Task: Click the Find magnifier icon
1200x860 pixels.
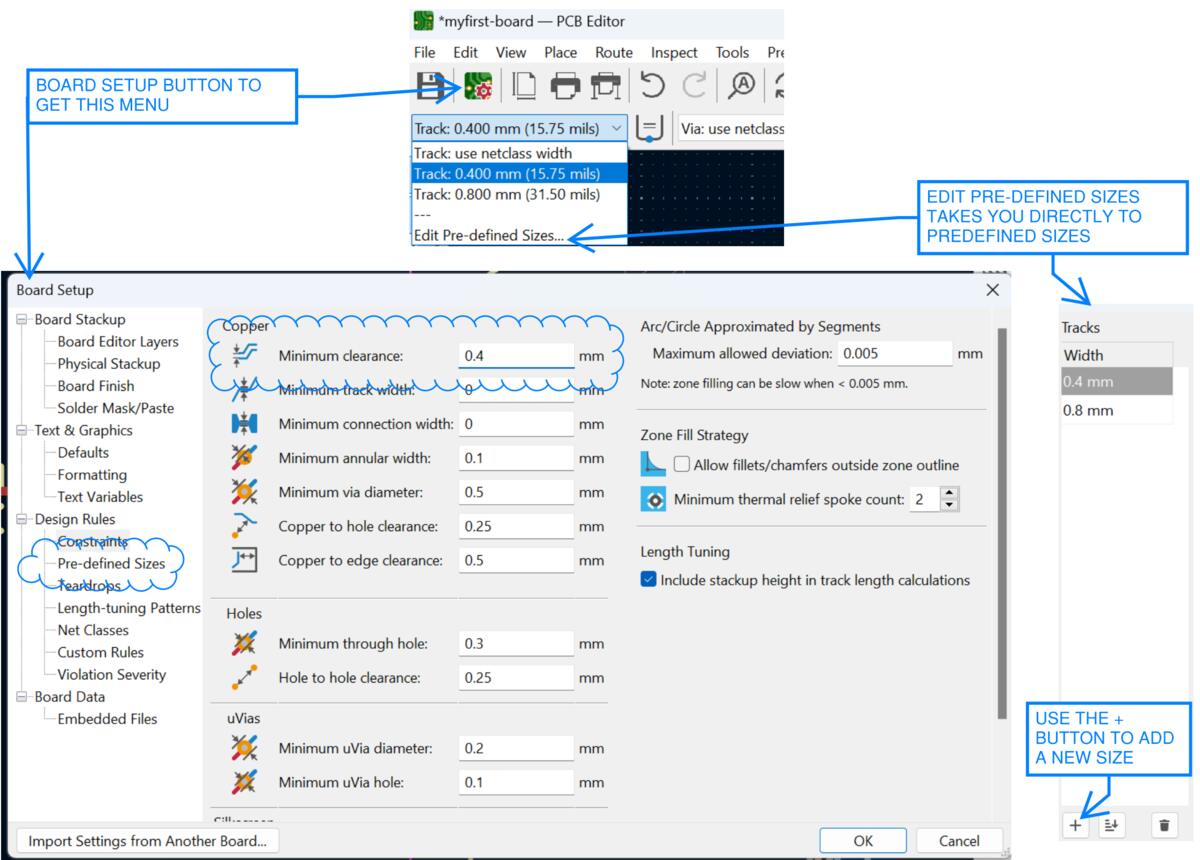Action: coord(741,87)
